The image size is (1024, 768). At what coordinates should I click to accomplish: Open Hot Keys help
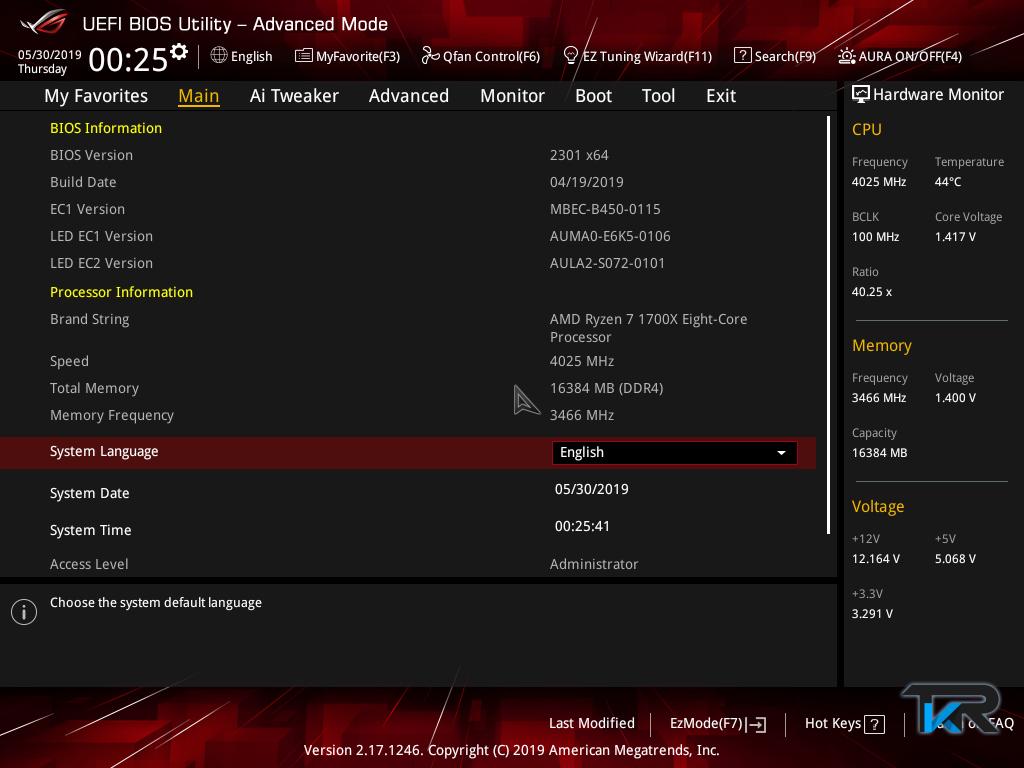click(x=844, y=724)
